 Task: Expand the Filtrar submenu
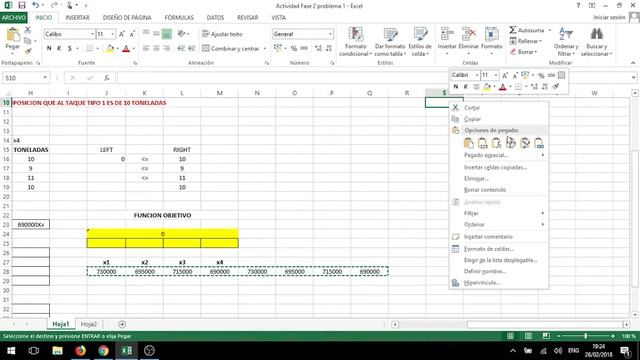(543, 213)
